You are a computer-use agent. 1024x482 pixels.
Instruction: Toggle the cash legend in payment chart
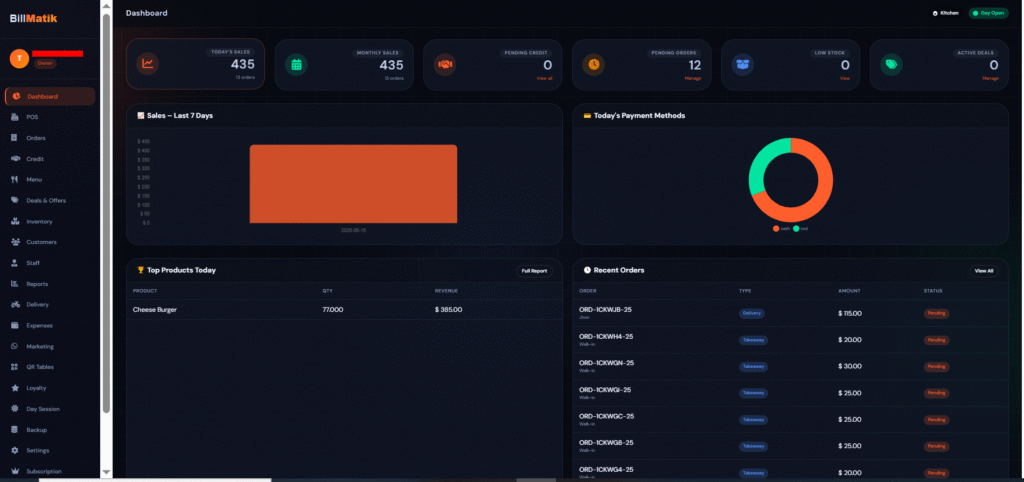(x=781, y=229)
